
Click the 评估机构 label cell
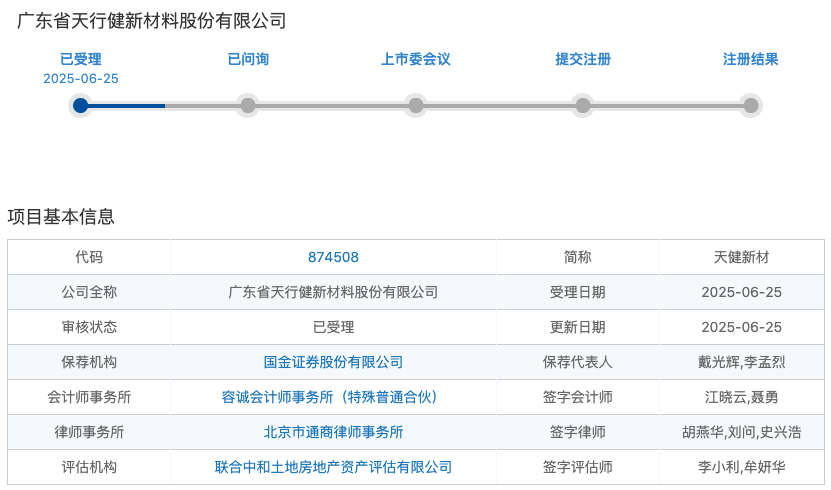coord(89,467)
